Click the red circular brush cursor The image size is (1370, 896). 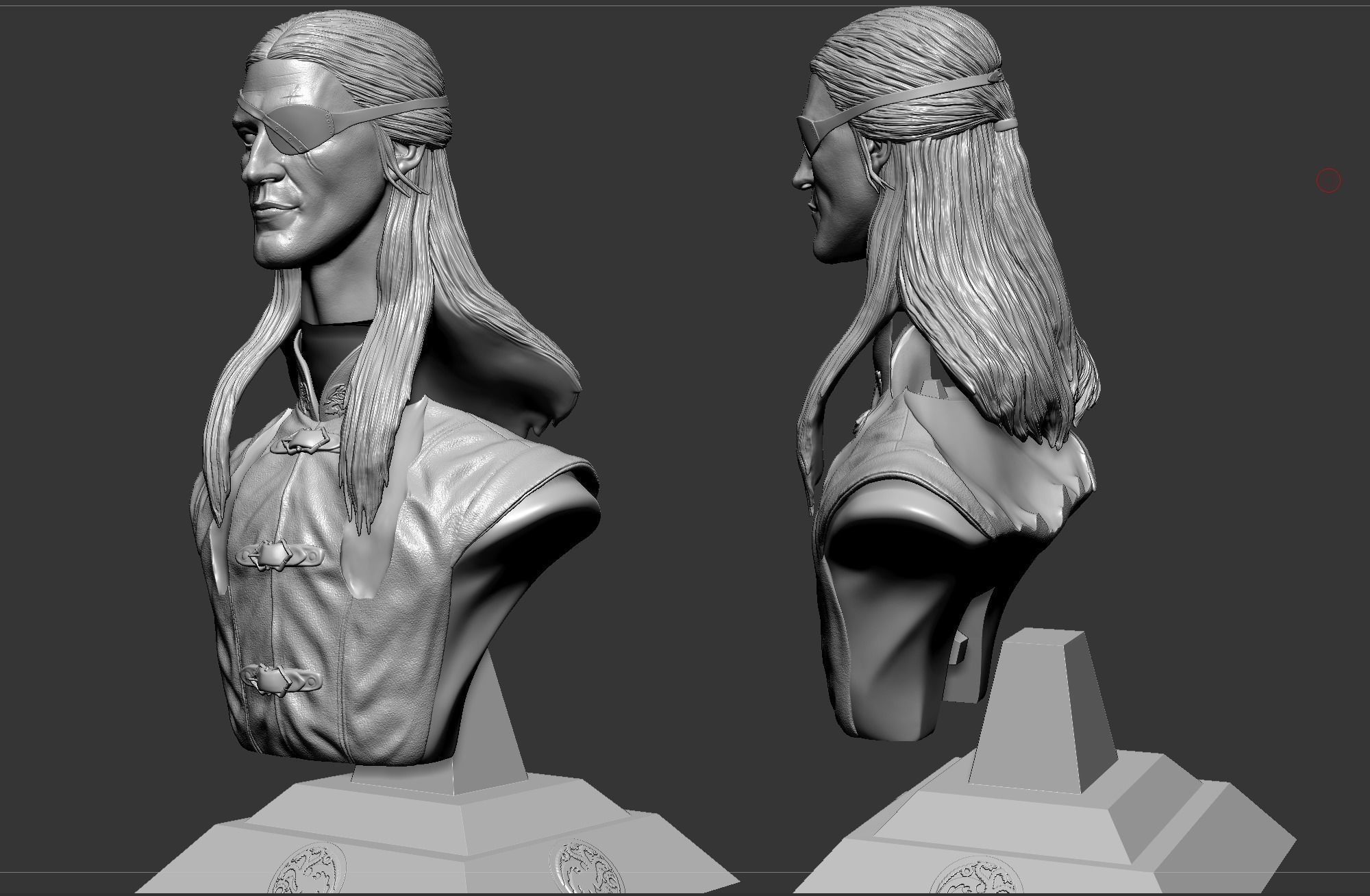tap(1328, 180)
